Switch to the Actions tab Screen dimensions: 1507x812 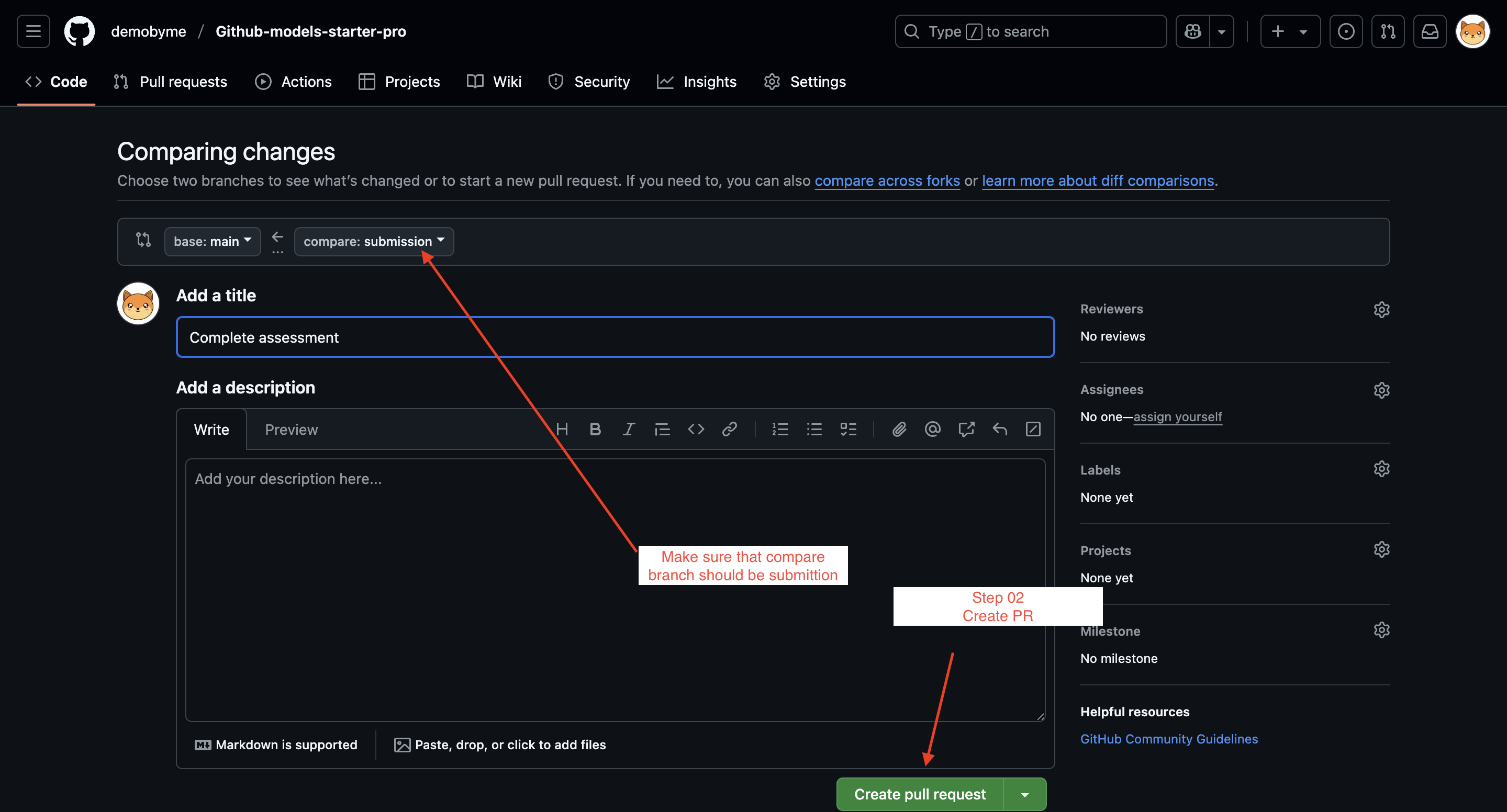tap(293, 81)
